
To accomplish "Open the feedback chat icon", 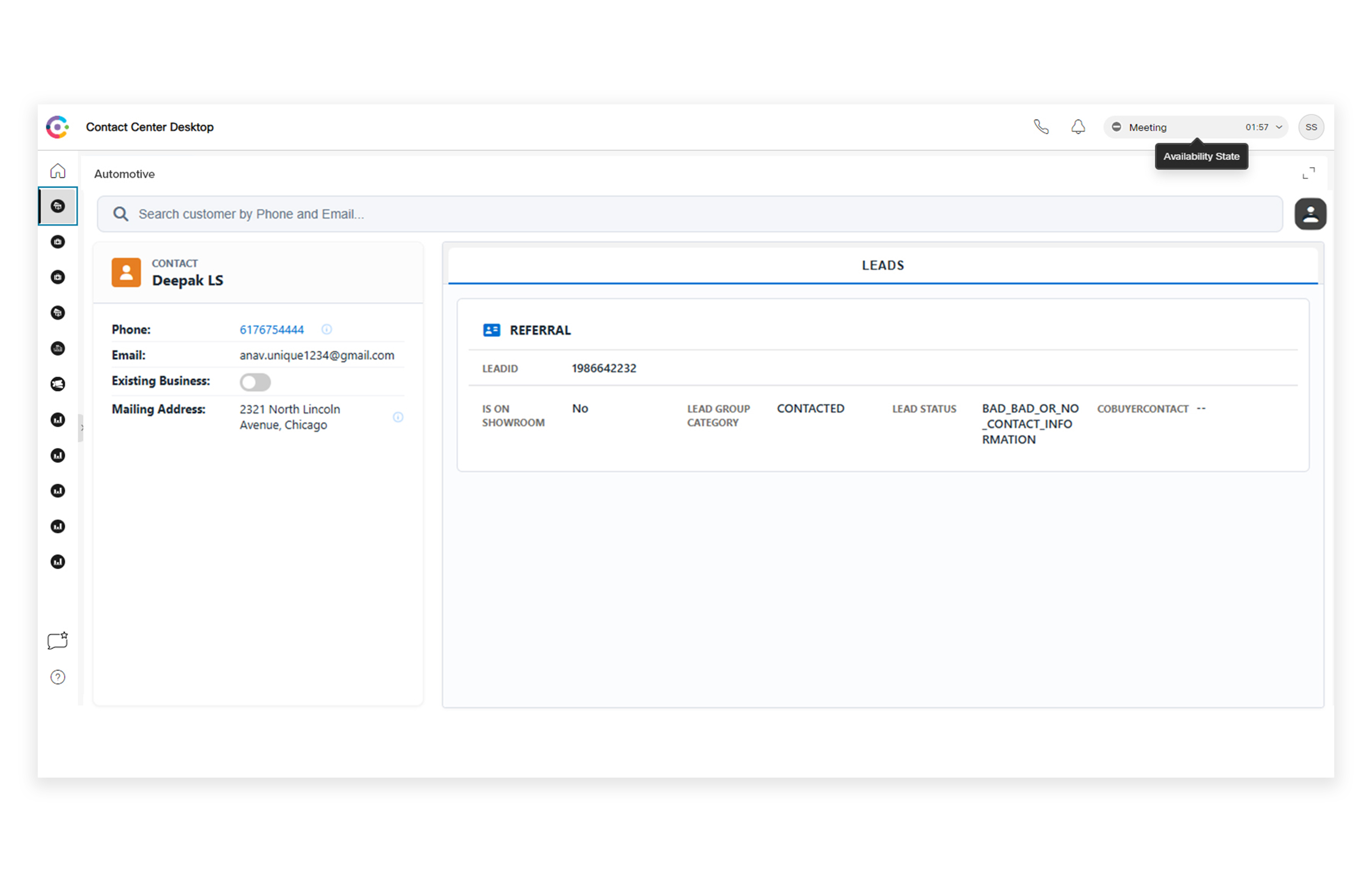I will click(x=58, y=641).
